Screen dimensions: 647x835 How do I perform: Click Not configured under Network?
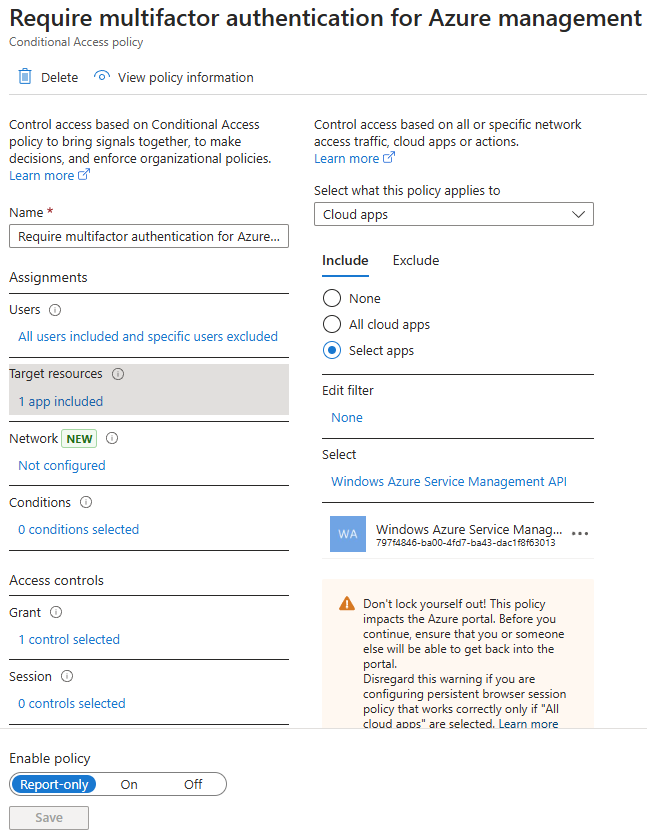[x=62, y=465]
